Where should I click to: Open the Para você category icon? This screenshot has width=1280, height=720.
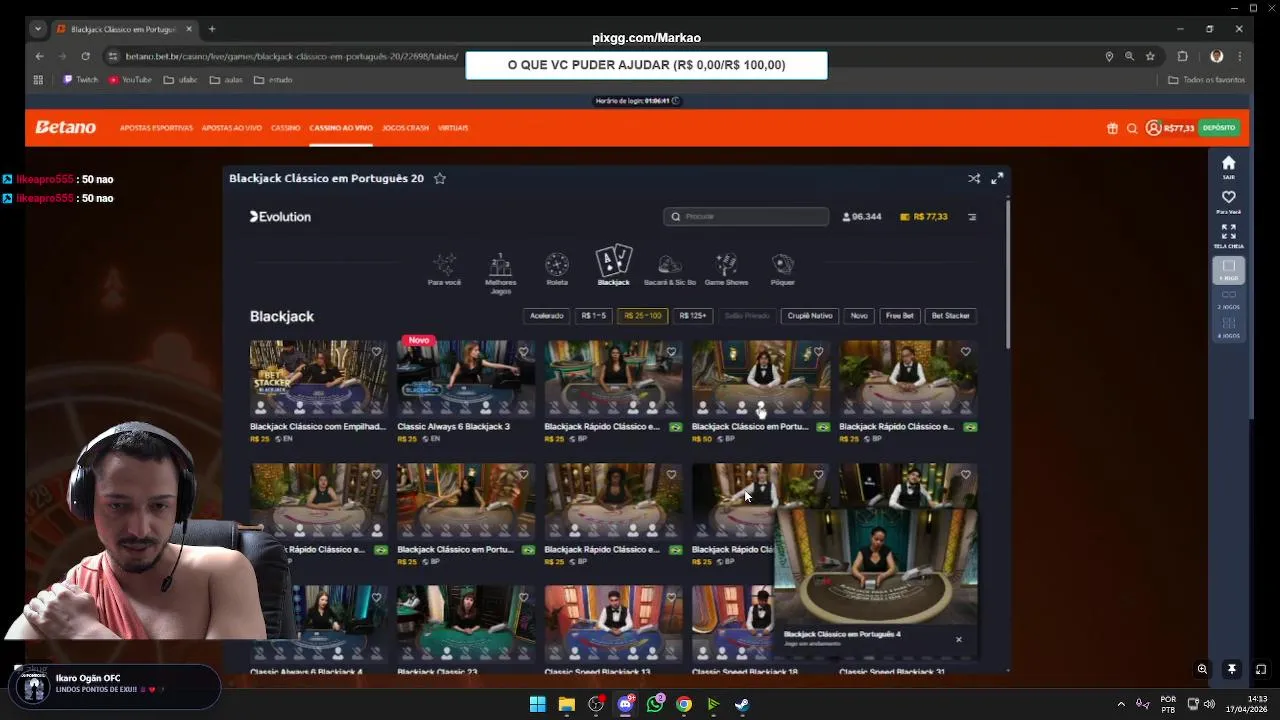tap(444, 268)
